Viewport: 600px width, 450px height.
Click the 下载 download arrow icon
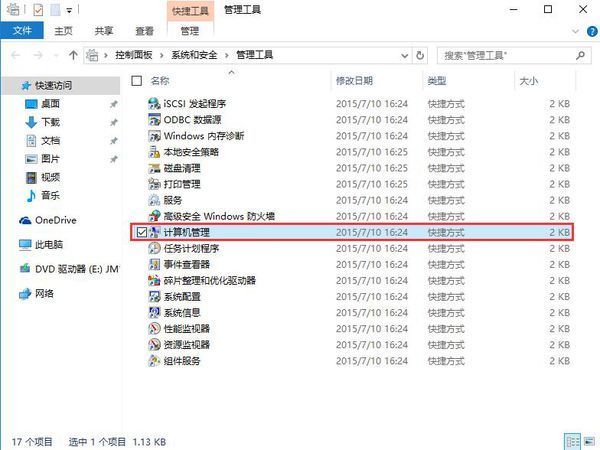(31, 122)
